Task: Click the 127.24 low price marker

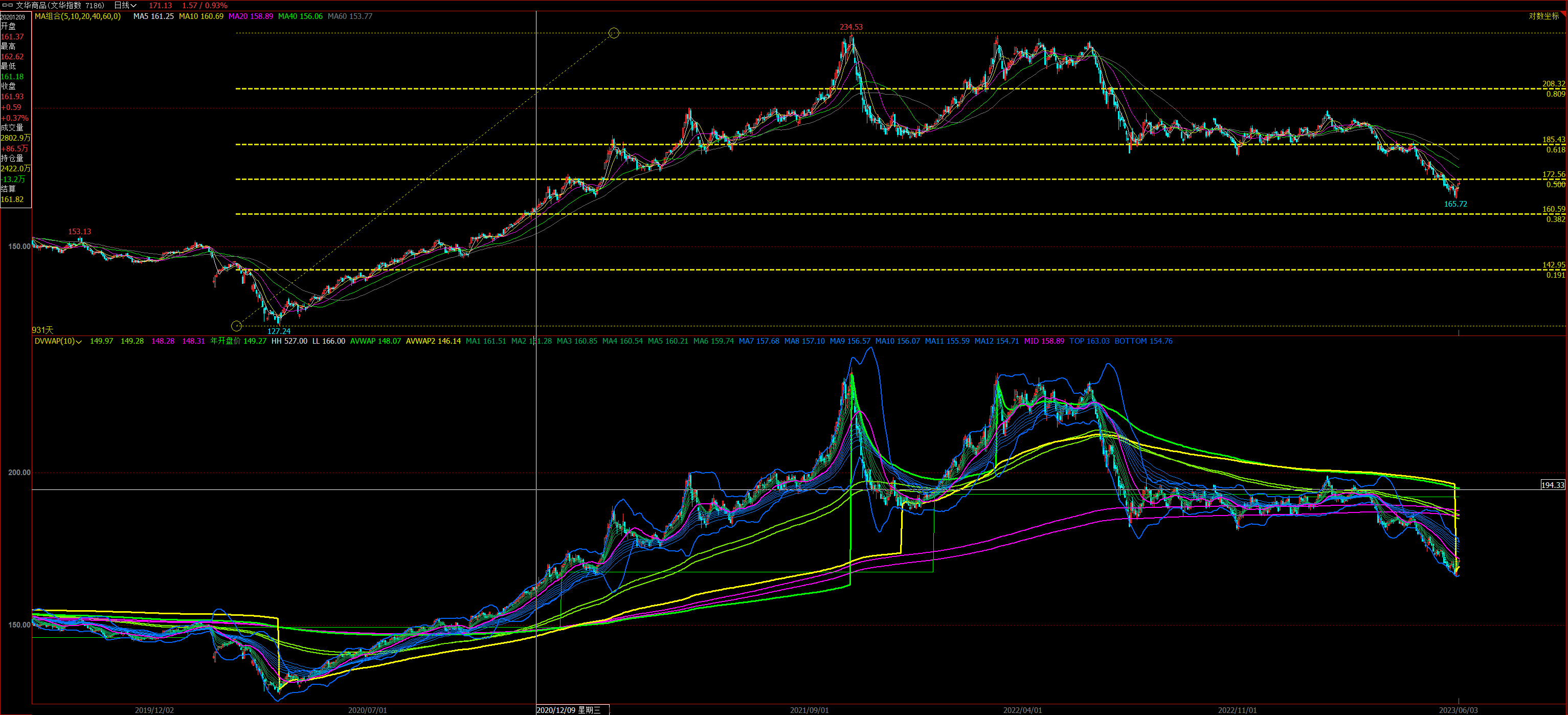Action: pyautogui.click(x=279, y=331)
